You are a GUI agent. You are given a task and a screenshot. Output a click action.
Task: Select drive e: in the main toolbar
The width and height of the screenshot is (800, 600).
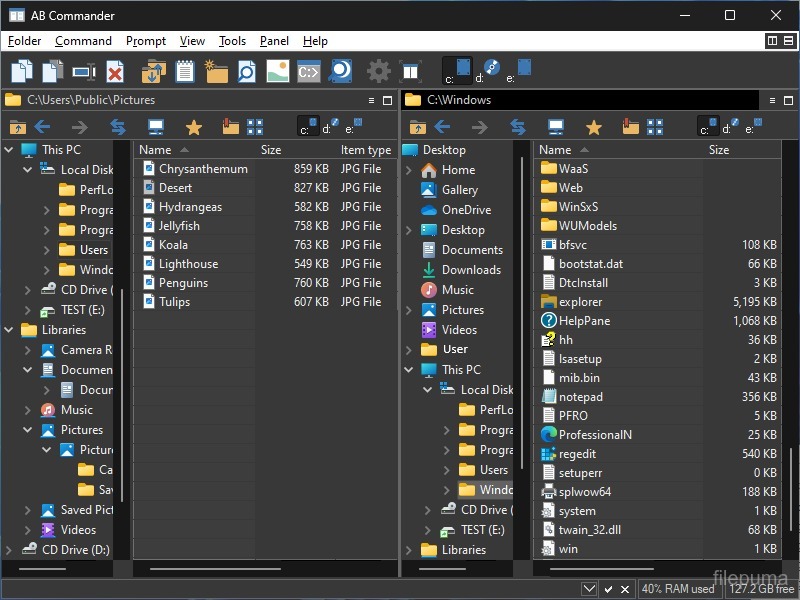[520, 71]
